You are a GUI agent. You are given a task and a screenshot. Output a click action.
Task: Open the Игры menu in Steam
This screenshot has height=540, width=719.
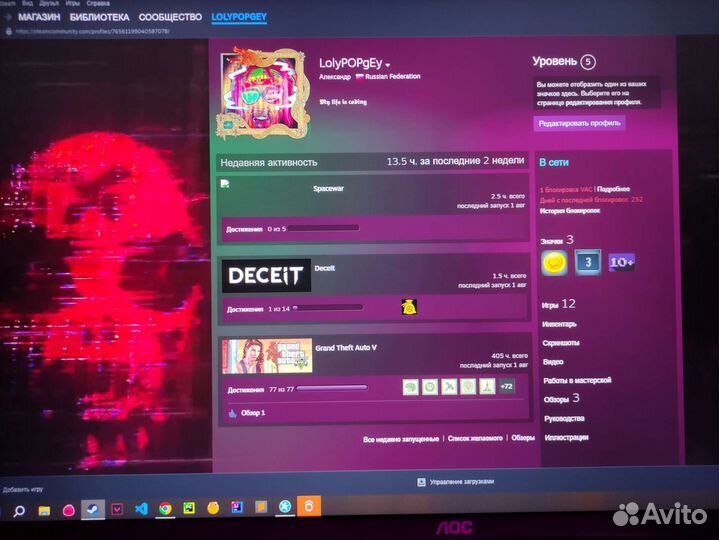click(x=72, y=3)
